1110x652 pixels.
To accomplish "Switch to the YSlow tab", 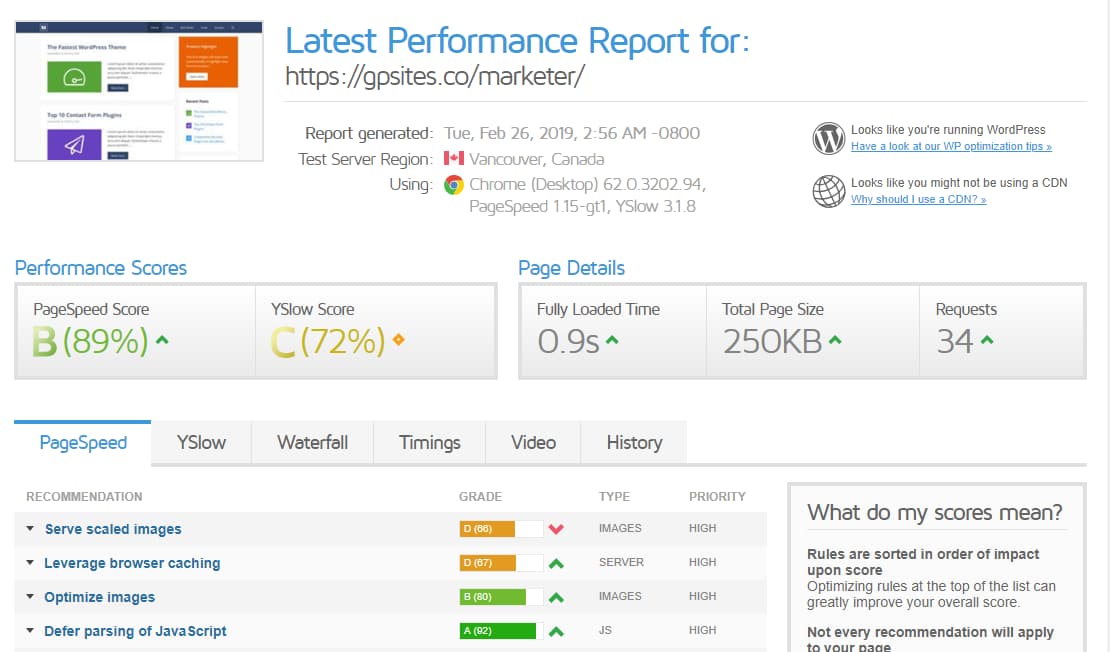I will click(x=200, y=442).
